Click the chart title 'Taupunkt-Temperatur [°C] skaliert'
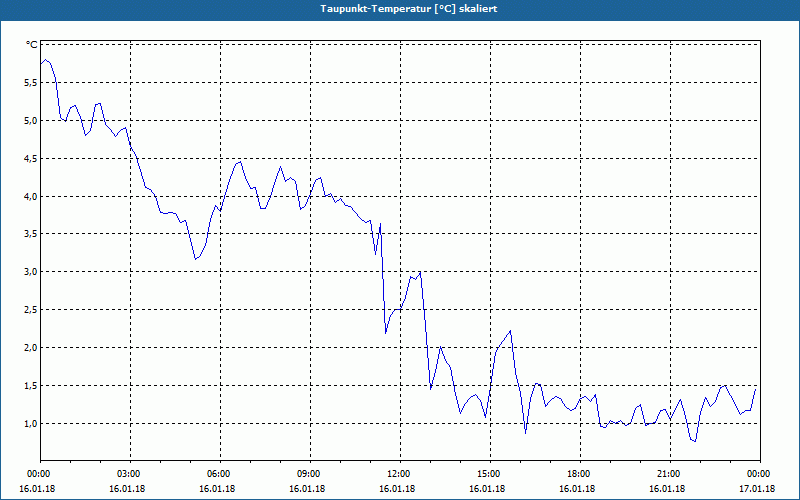Viewport: 800px width, 500px height. click(408, 9)
